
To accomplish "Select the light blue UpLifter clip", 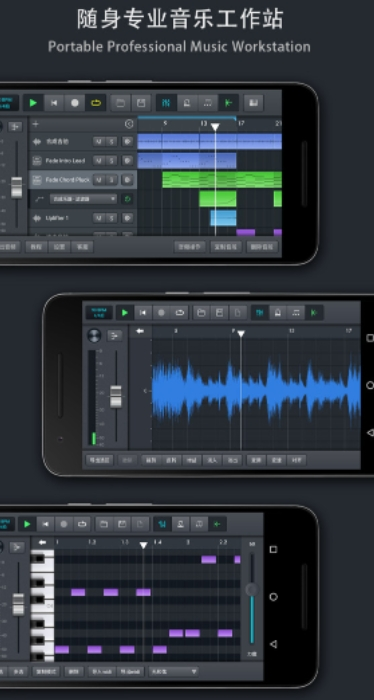I will pos(223,218).
